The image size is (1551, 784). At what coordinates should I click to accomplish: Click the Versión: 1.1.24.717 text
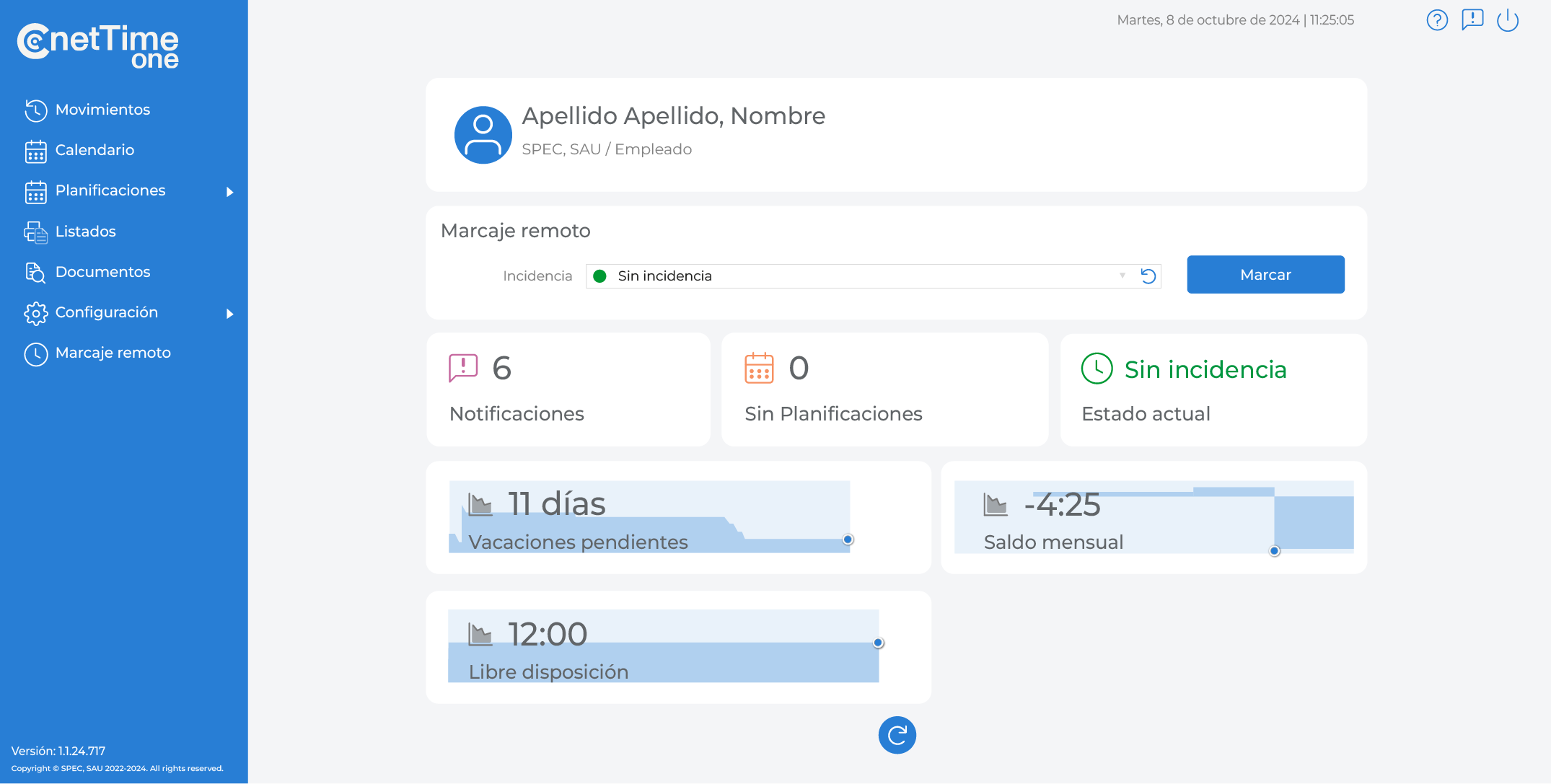tap(58, 751)
